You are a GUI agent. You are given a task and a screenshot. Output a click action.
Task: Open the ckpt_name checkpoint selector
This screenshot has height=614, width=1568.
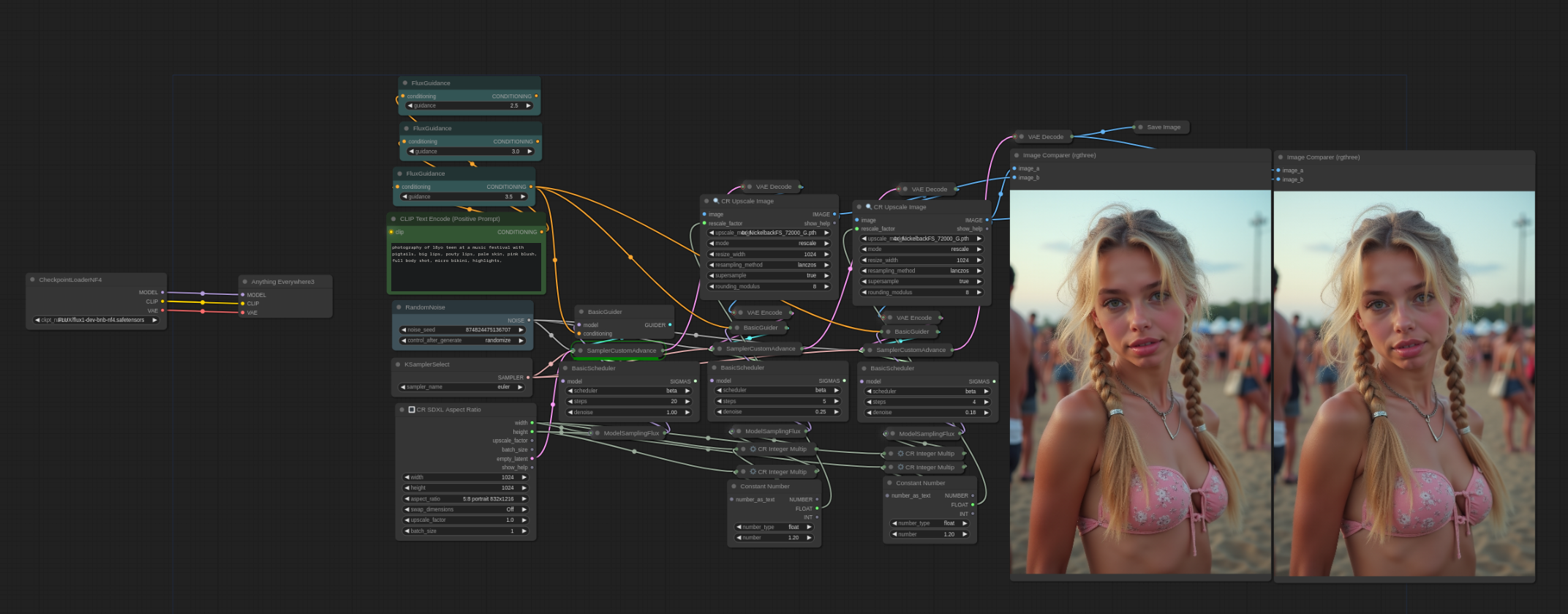pyautogui.click(x=96, y=320)
